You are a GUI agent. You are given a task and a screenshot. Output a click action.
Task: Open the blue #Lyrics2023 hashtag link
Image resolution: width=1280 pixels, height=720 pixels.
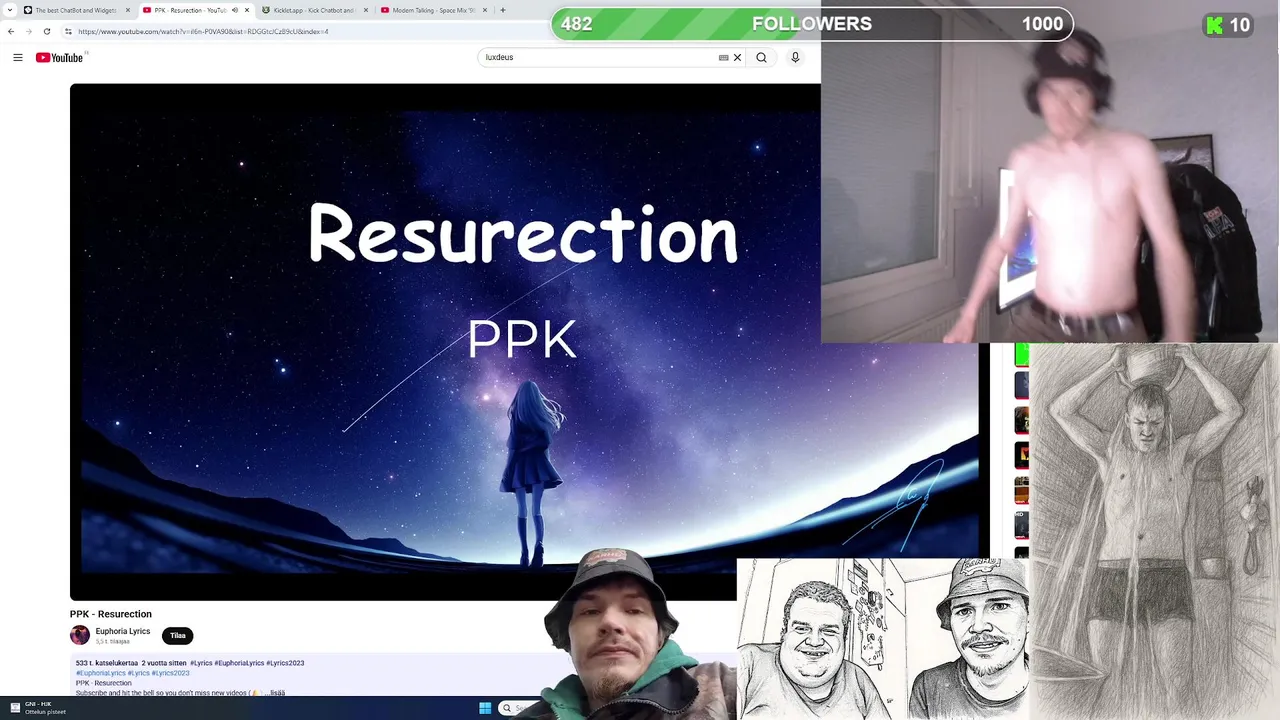coord(170,673)
